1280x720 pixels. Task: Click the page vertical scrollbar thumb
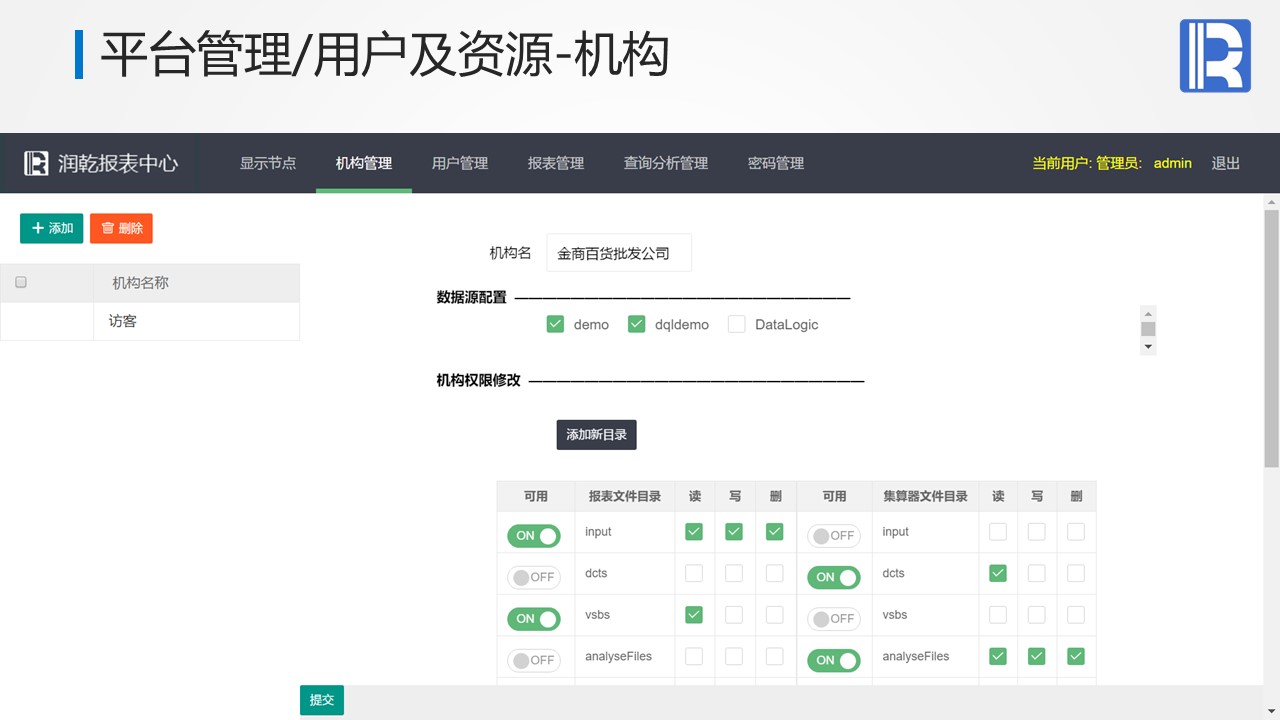(1271, 338)
